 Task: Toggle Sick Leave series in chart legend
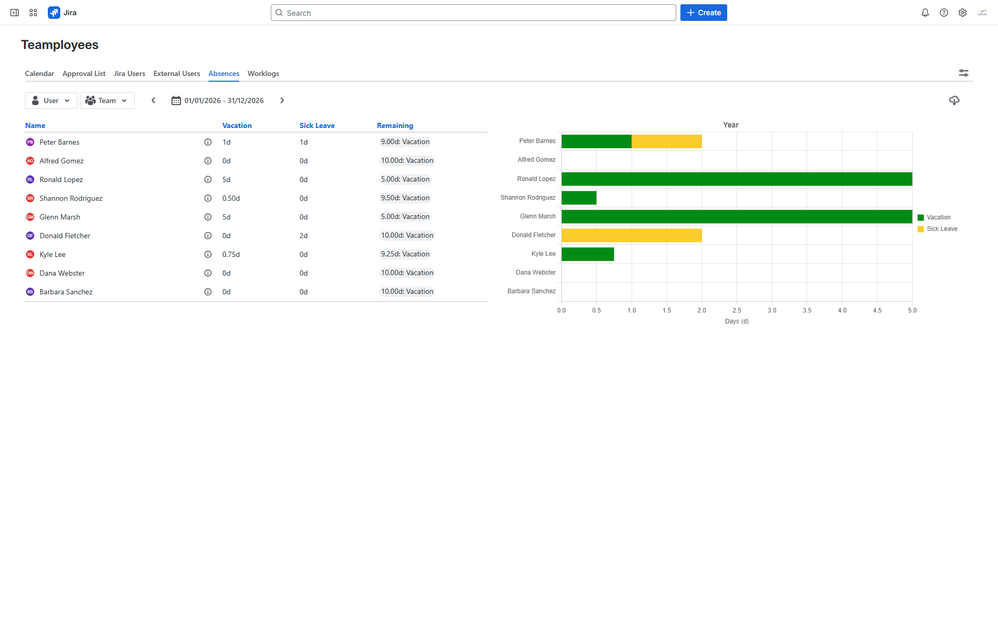point(937,229)
